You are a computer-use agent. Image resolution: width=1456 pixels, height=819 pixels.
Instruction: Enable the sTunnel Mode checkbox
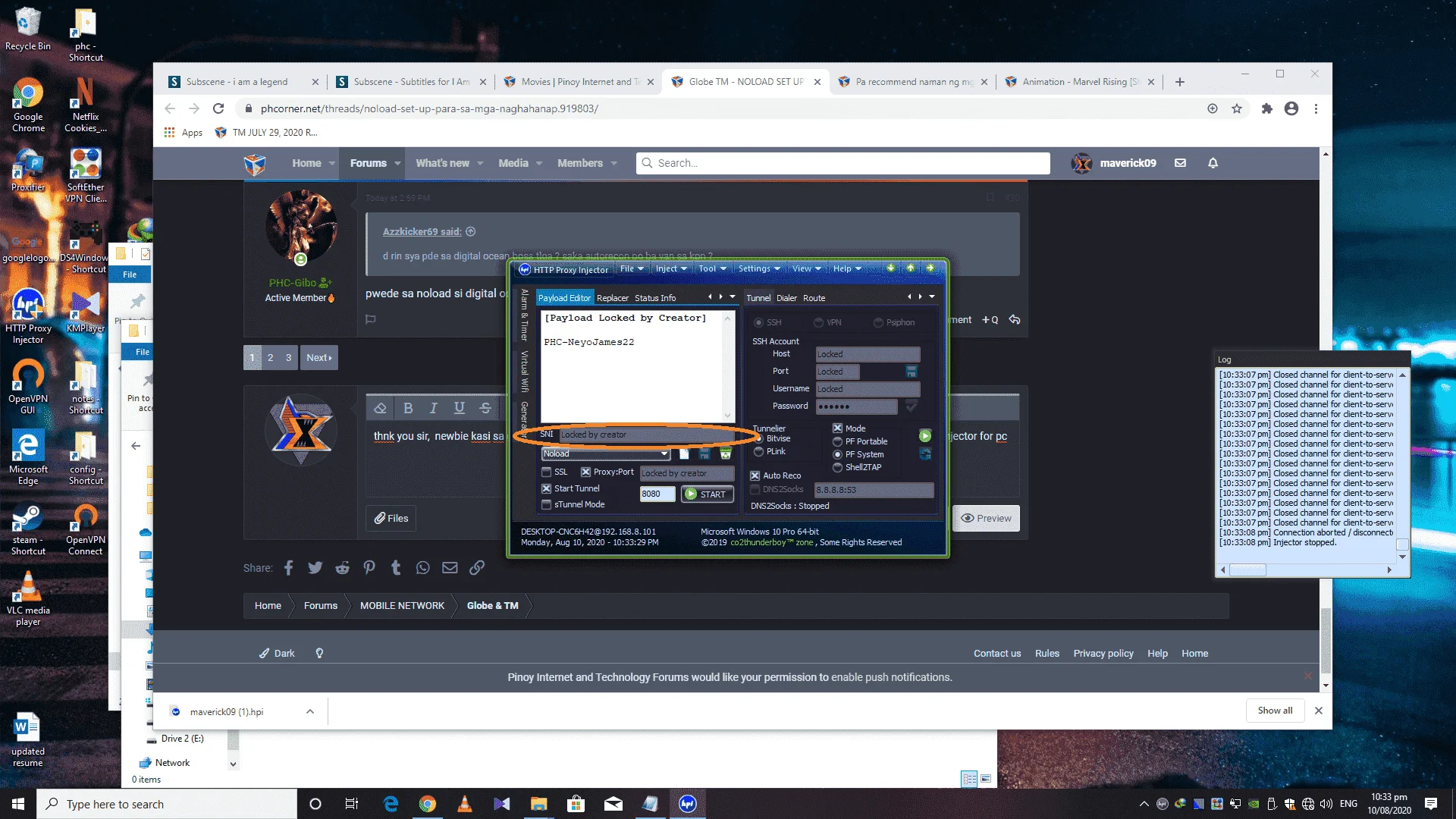[x=546, y=505]
